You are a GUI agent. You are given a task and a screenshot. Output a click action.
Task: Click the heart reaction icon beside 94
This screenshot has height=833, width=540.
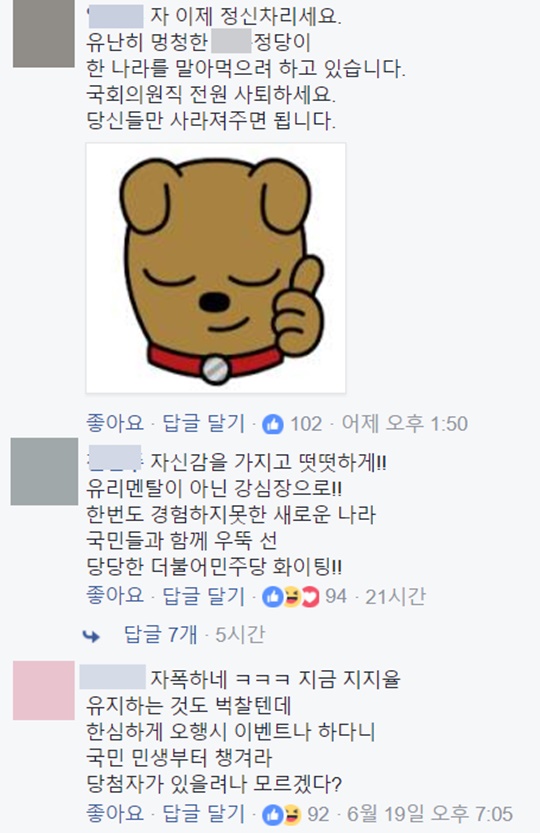click(x=310, y=597)
